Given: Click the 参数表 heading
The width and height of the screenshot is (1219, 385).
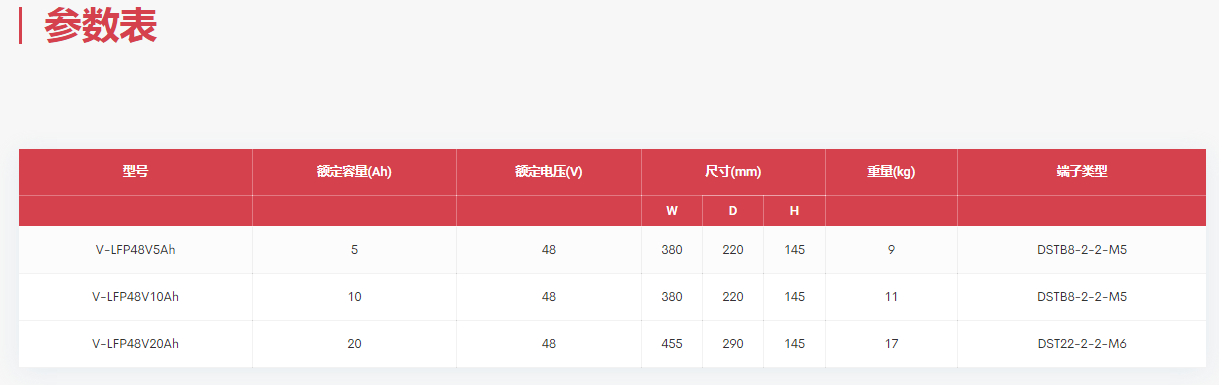Looking at the screenshot, I should pos(100,25).
